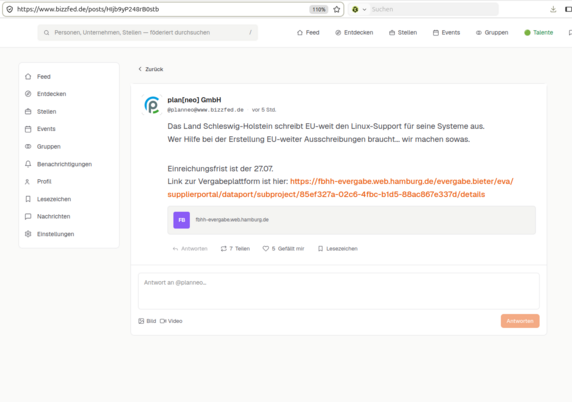The width and height of the screenshot is (572, 402).
Task: Click the Feed home icon in sidebar
Action: [28, 77]
